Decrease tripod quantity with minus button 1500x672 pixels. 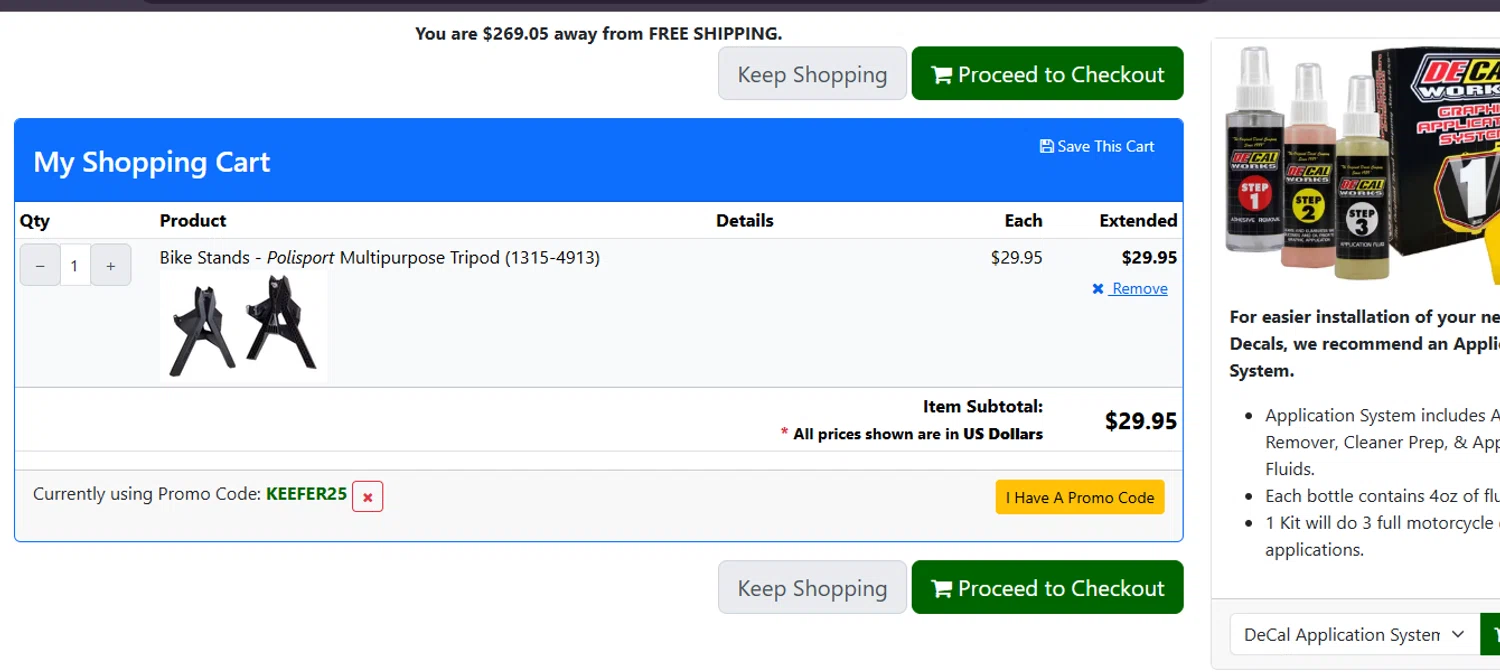pyautogui.click(x=40, y=266)
